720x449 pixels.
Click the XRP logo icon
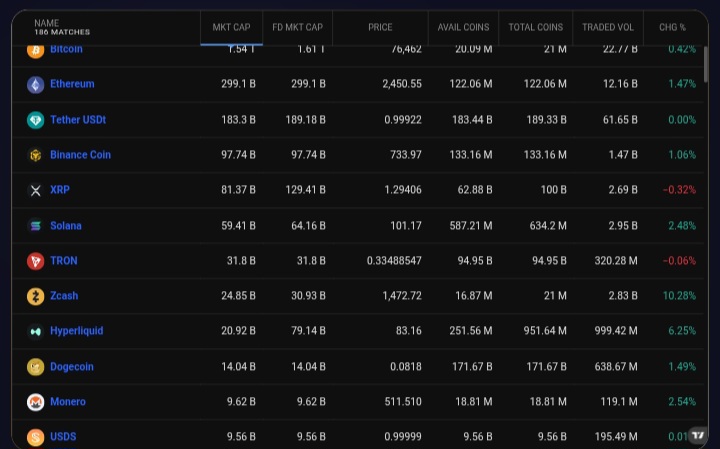pos(35,191)
